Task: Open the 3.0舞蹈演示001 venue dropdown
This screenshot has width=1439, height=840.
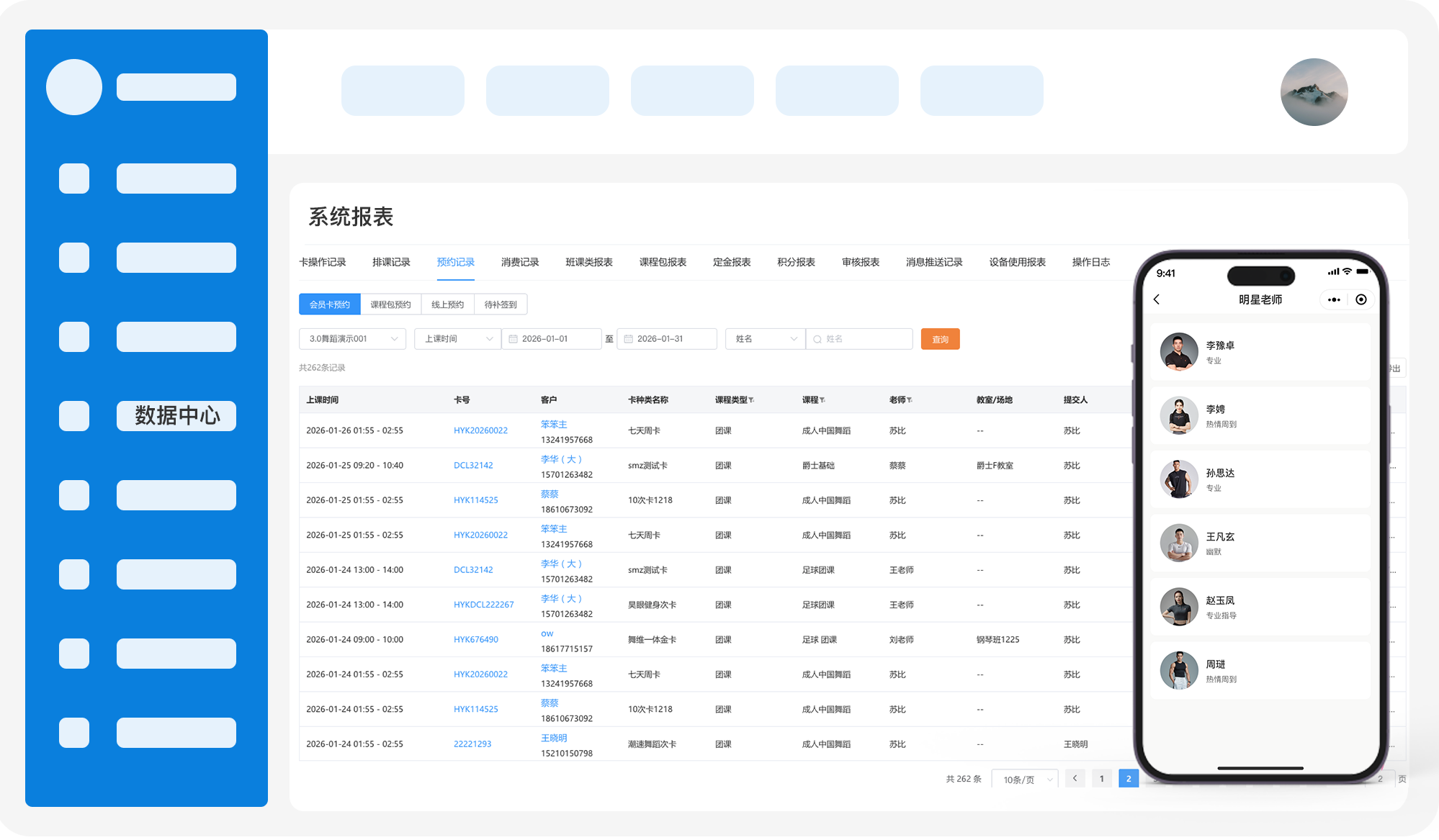Action: tap(352, 339)
